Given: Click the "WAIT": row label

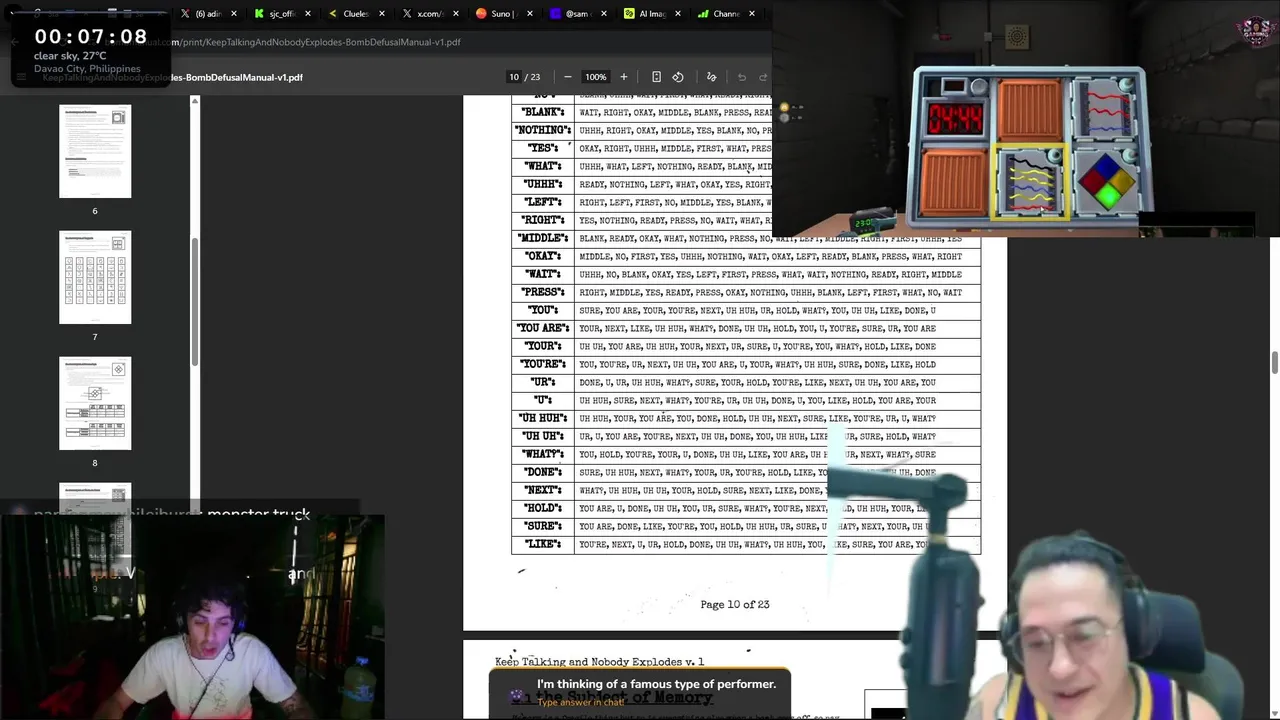Looking at the screenshot, I should (543, 274).
